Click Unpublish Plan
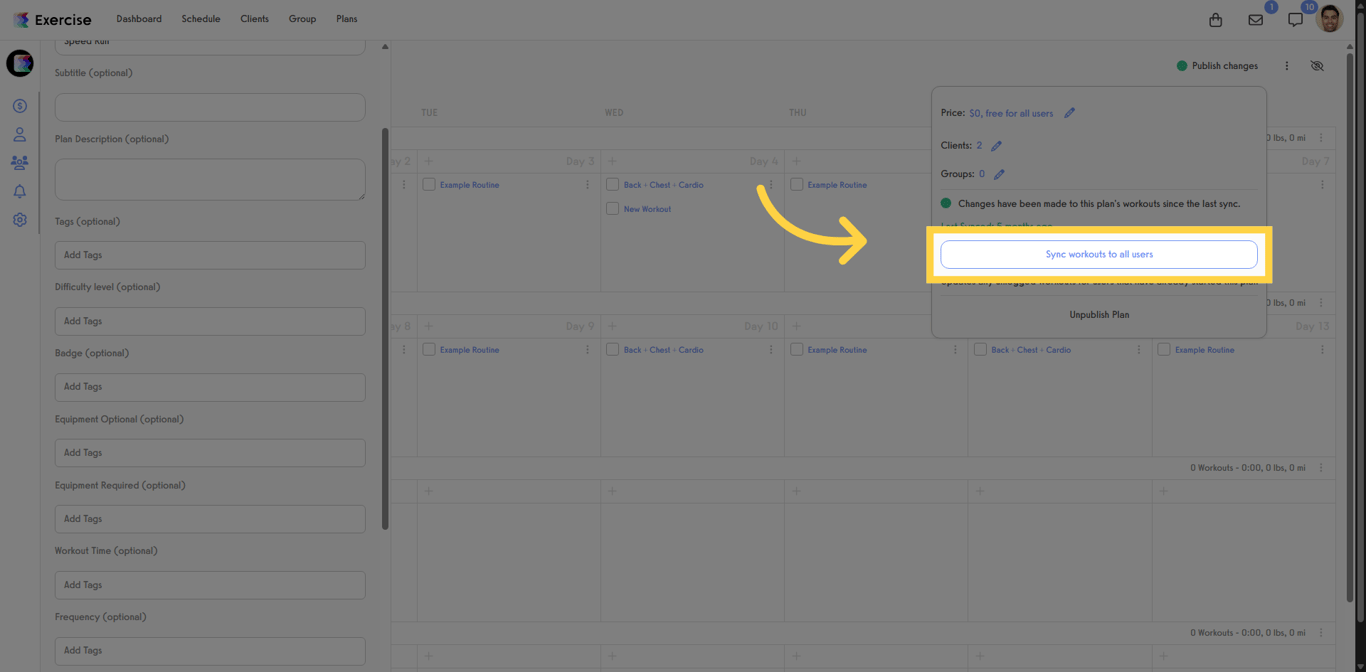 click(1099, 315)
